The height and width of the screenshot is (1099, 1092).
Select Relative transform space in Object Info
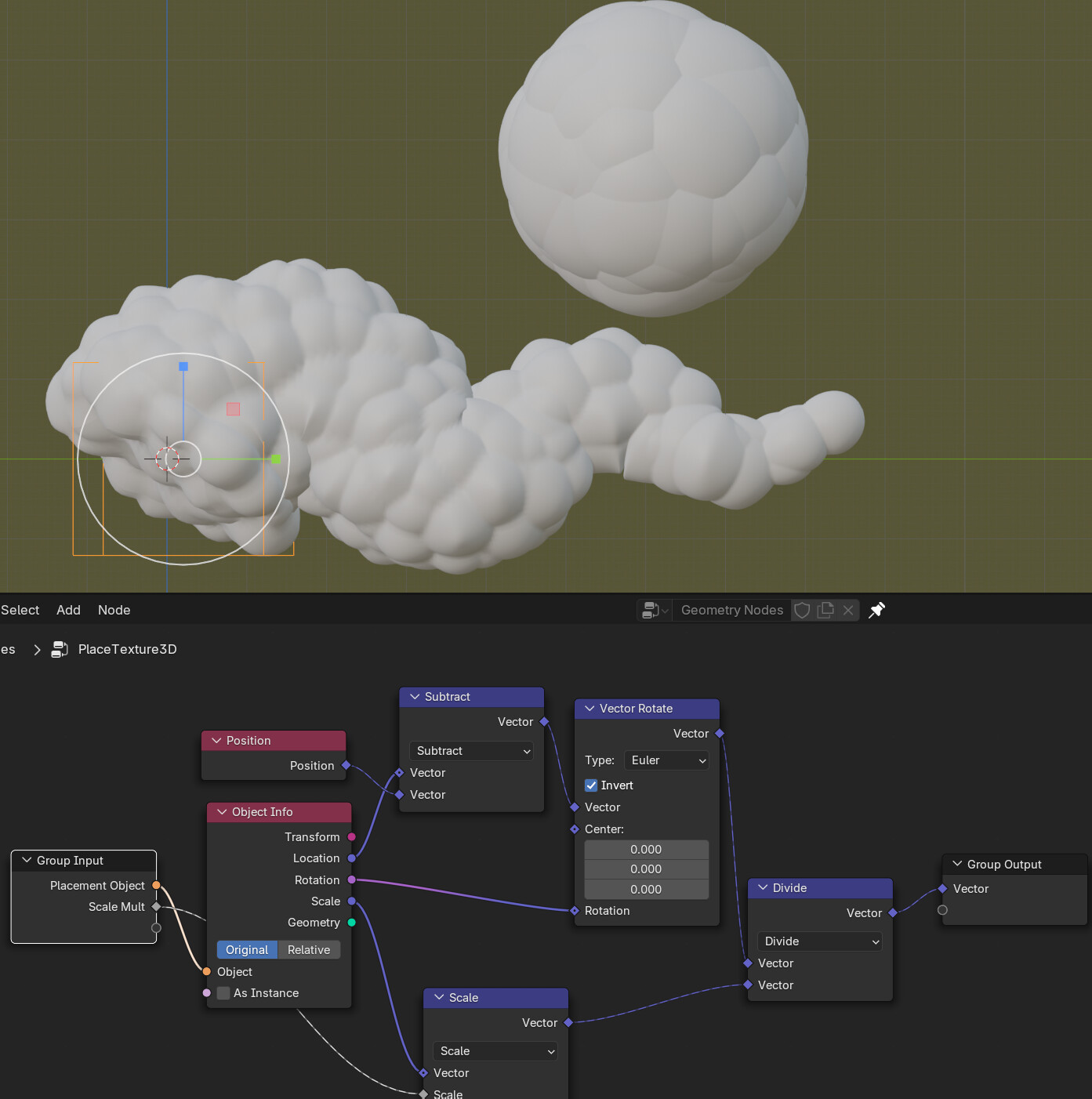click(309, 950)
